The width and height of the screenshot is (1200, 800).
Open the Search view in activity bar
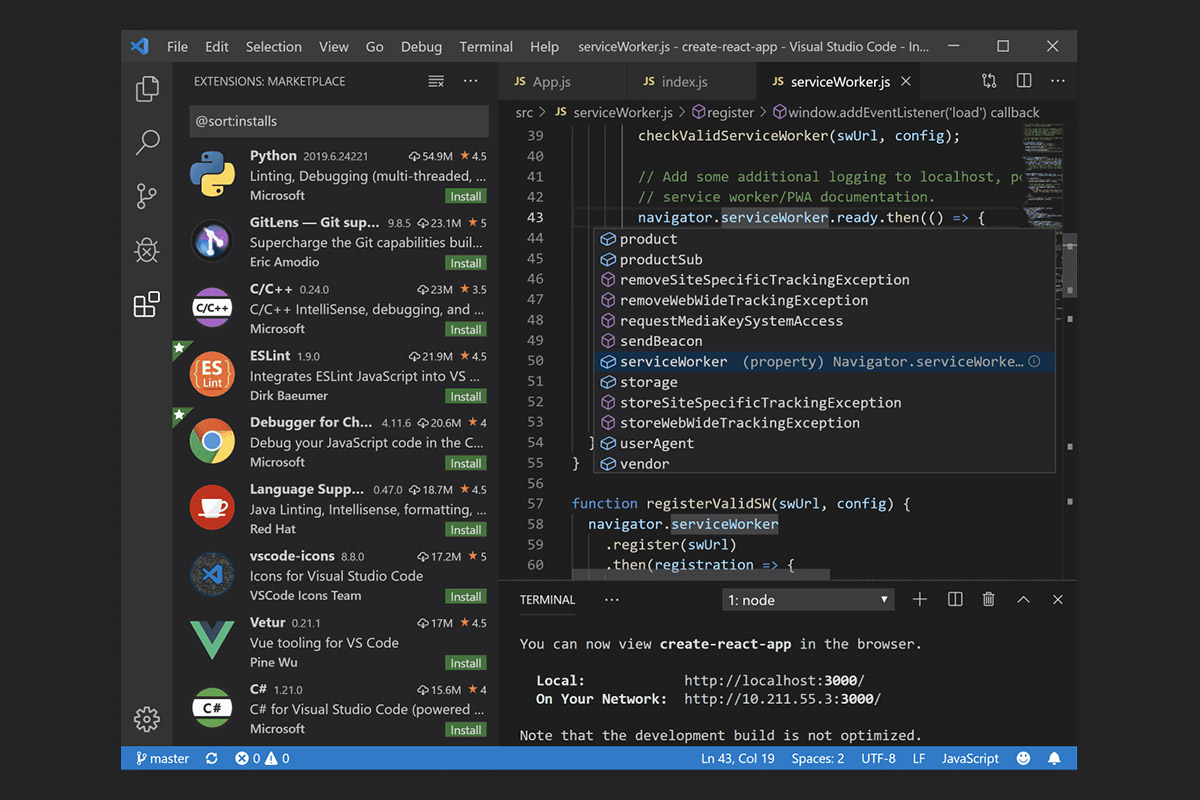(147, 143)
